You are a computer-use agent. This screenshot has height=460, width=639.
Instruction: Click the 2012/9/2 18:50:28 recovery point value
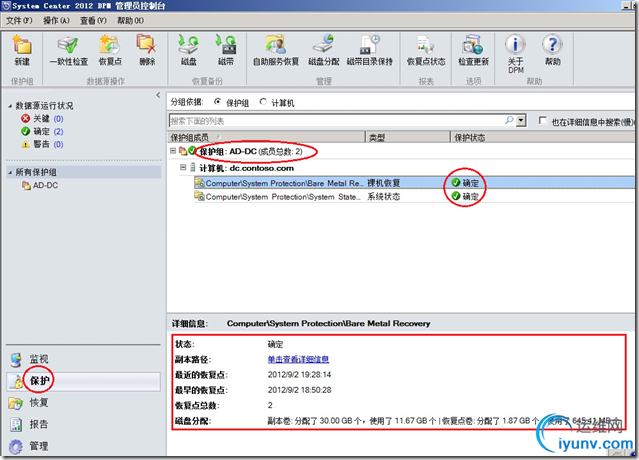coord(300,390)
